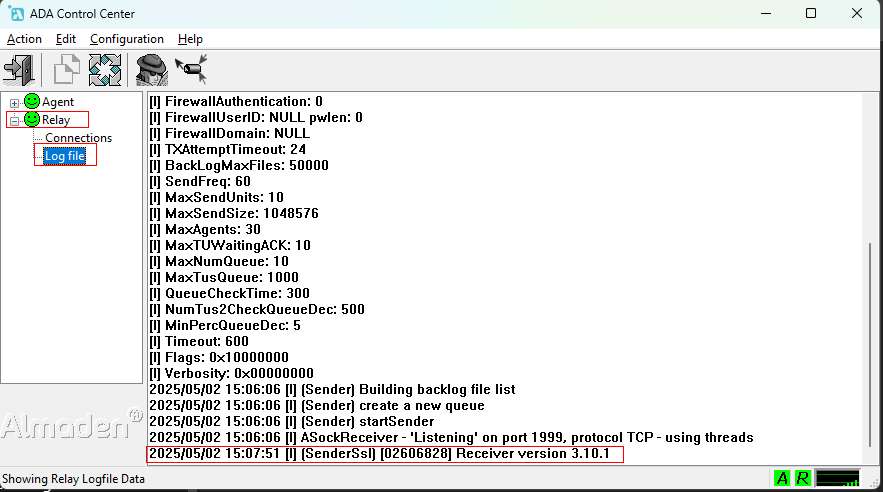Click the green smiley beside Relay

tap(32, 119)
